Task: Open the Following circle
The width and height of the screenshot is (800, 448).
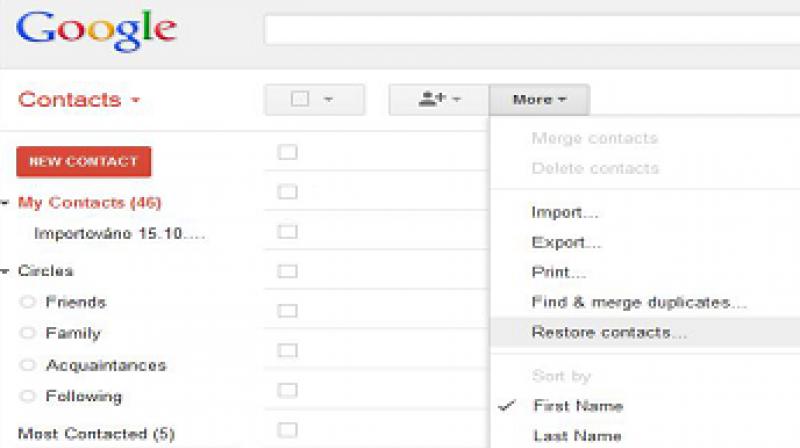Action: (x=84, y=396)
